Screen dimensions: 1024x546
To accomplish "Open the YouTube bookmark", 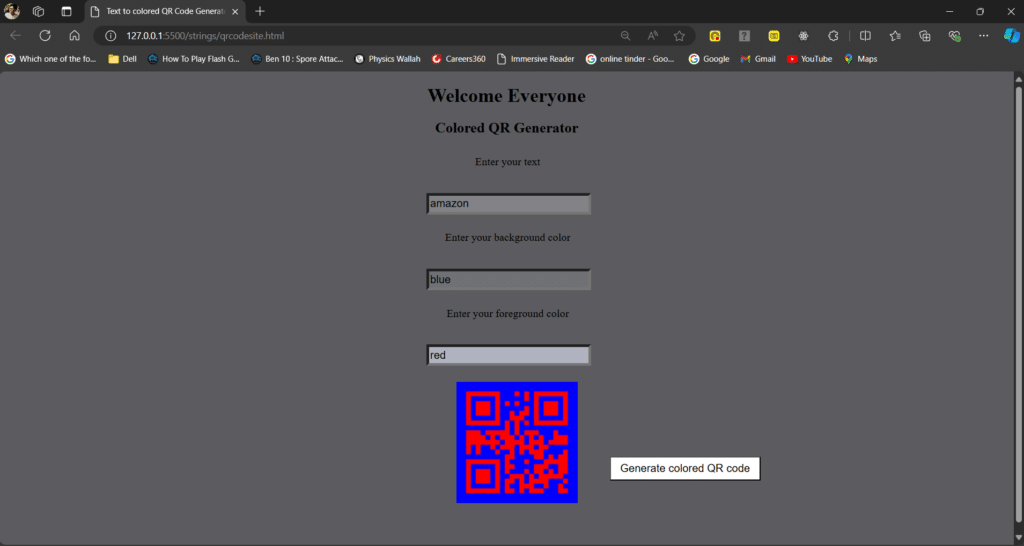I will pyautogui.click(x=809, y=59).
